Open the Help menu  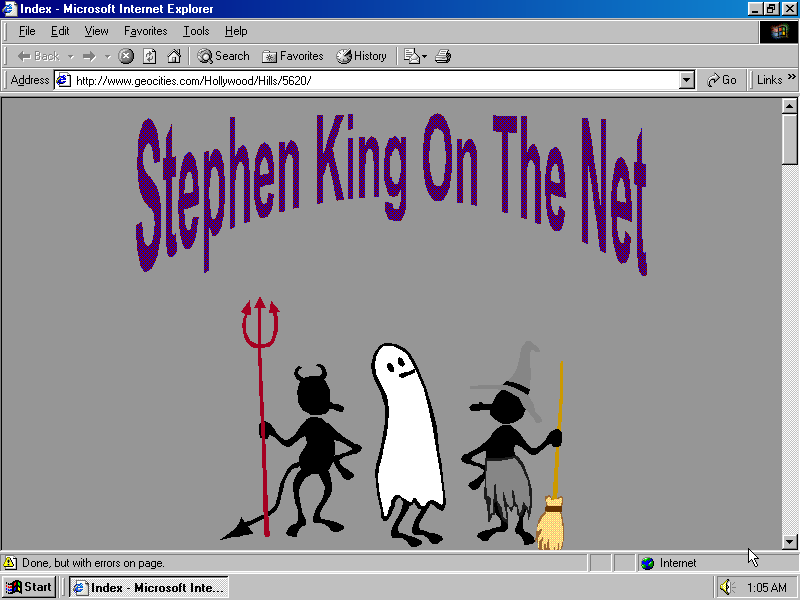pos(236,31)
